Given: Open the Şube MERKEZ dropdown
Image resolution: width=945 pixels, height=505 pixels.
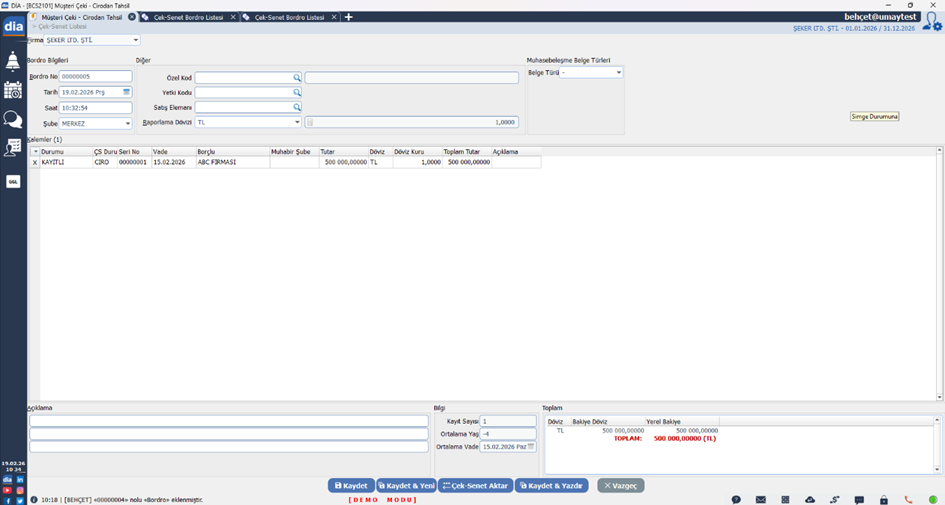Looking at the screenshot, I should click(x=128, y=124).
